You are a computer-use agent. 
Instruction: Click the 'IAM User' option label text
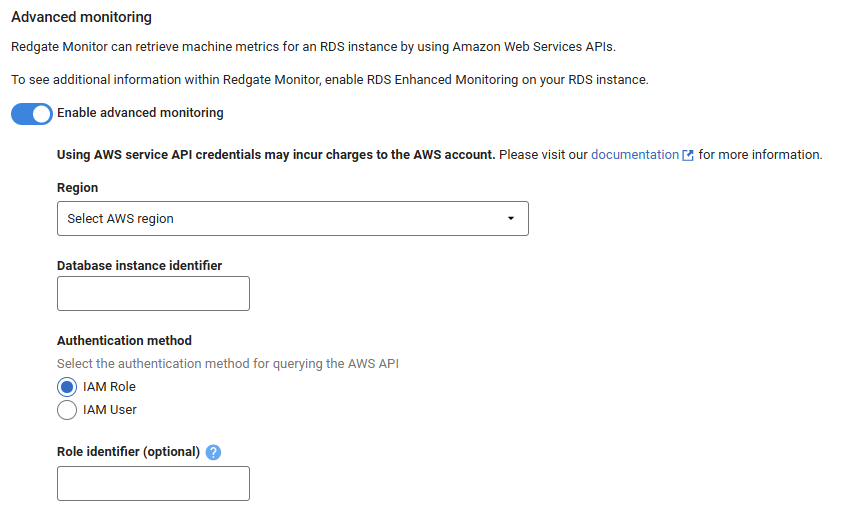click(110, 410)
